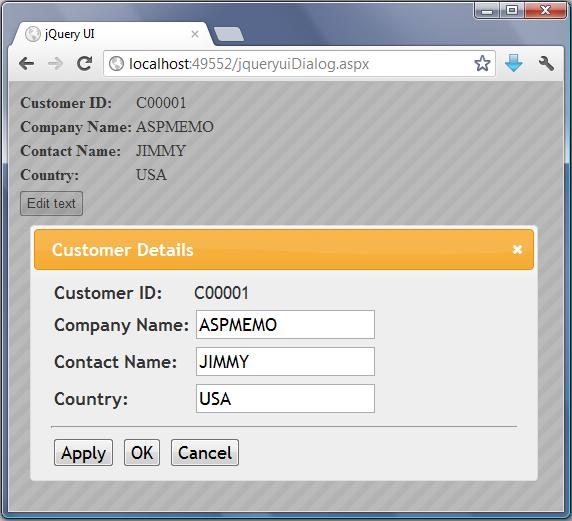Minimize the browser window
572x521 pixels.
487,11
